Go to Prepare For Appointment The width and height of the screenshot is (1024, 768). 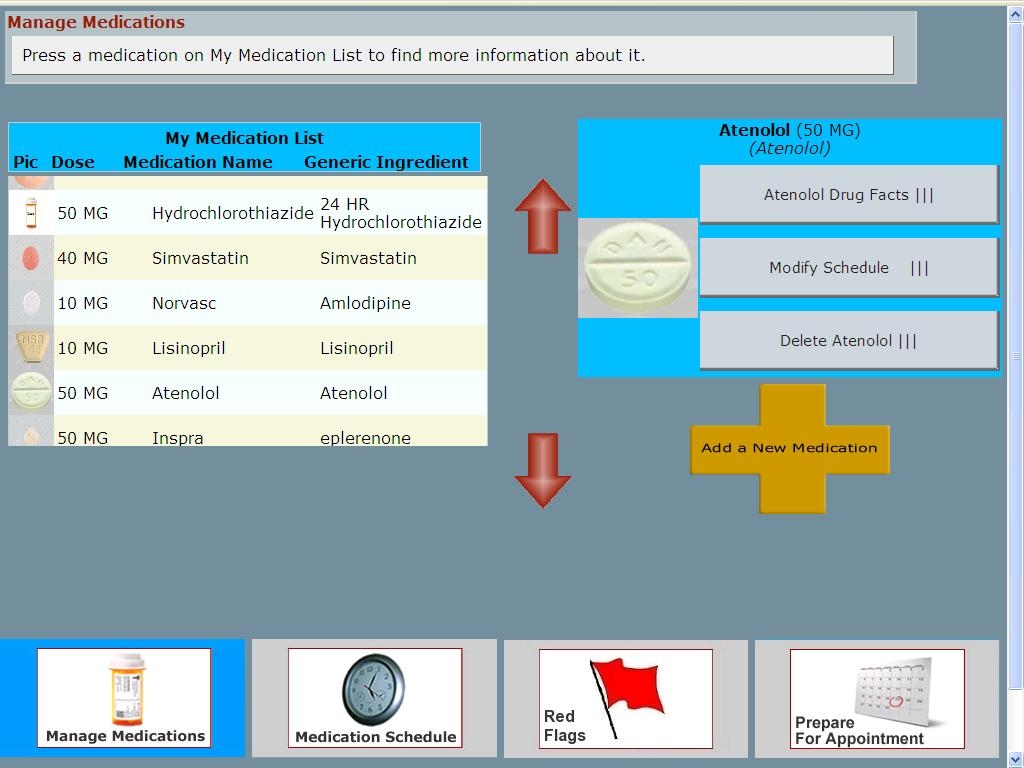877,698
